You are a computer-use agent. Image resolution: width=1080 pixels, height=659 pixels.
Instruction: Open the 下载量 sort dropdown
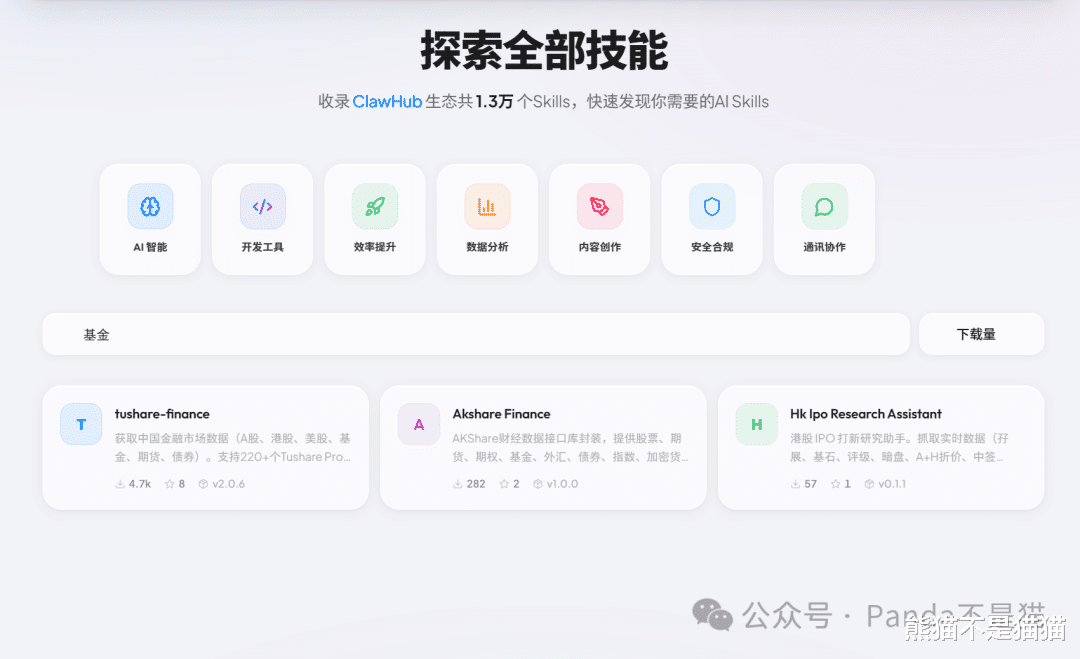coord(982,334)
